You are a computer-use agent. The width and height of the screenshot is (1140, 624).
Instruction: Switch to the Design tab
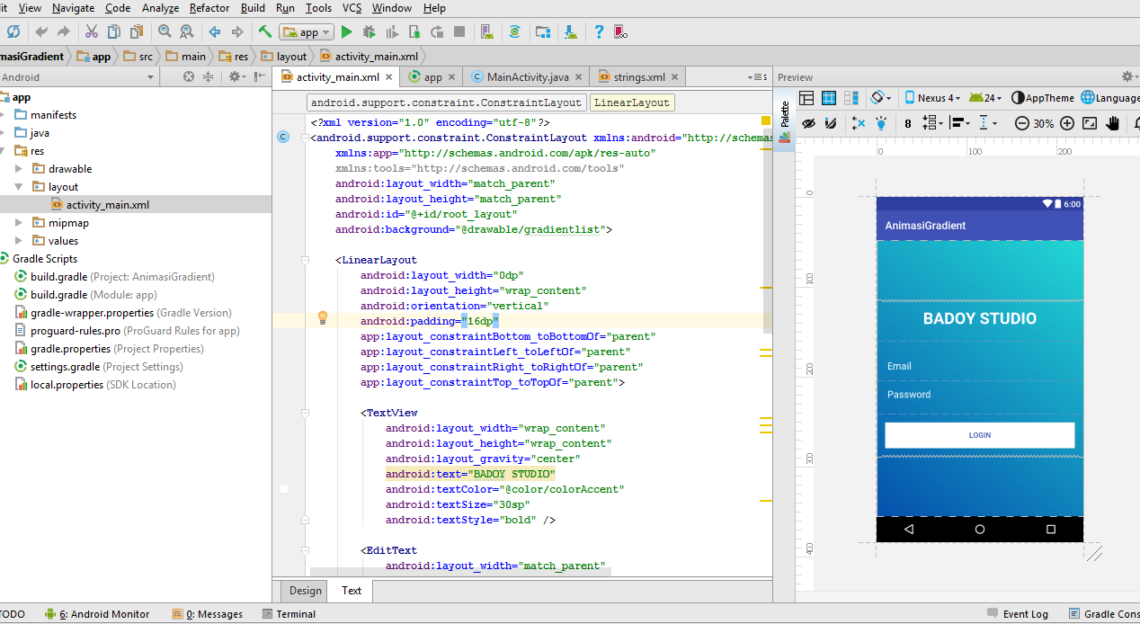305,590
